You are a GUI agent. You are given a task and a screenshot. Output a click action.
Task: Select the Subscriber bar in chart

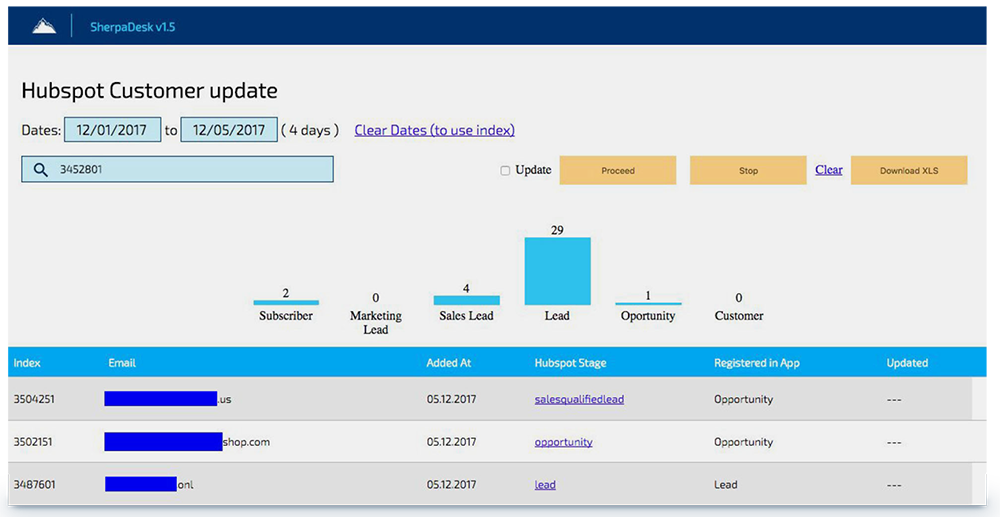coord(286,302)
